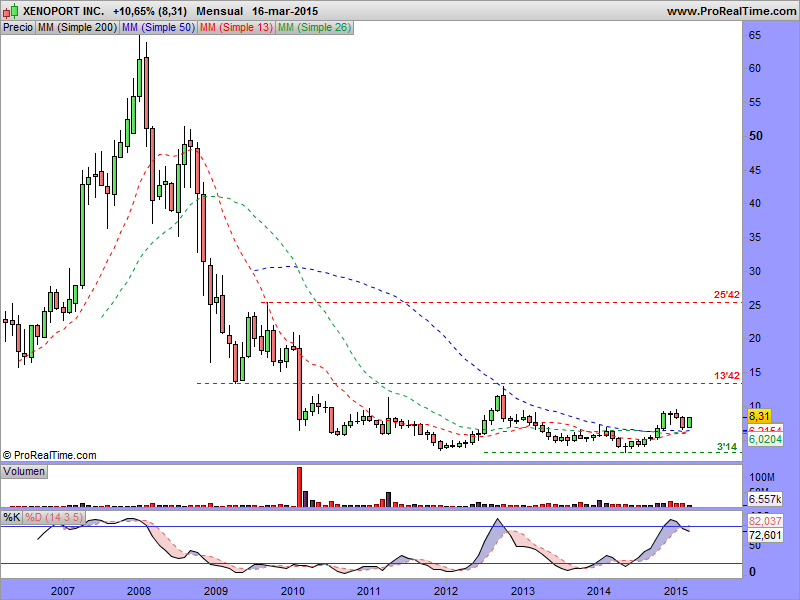Select the Precio indicator label

coord(18,28)
